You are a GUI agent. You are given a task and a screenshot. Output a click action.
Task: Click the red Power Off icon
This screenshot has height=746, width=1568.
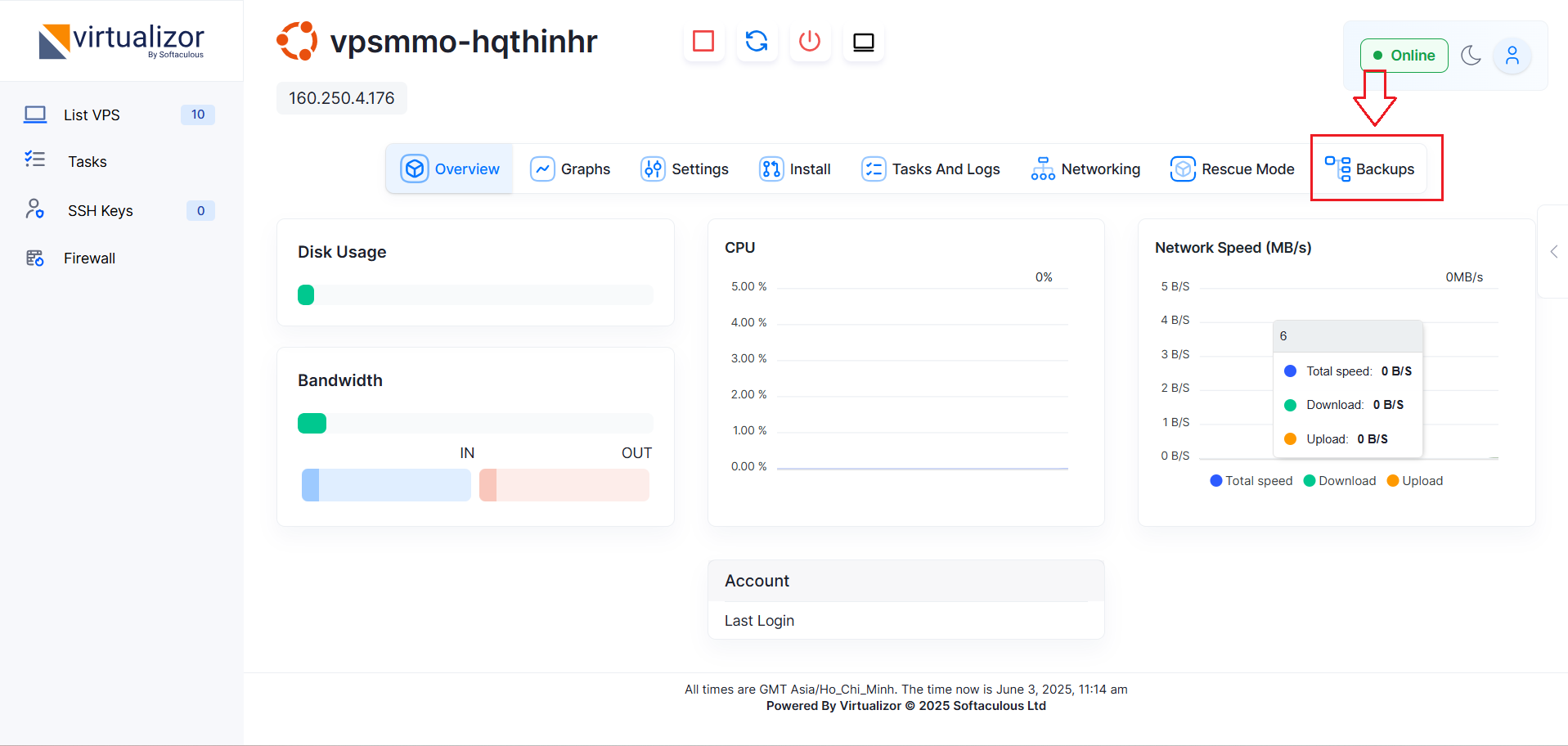[810, 41]
